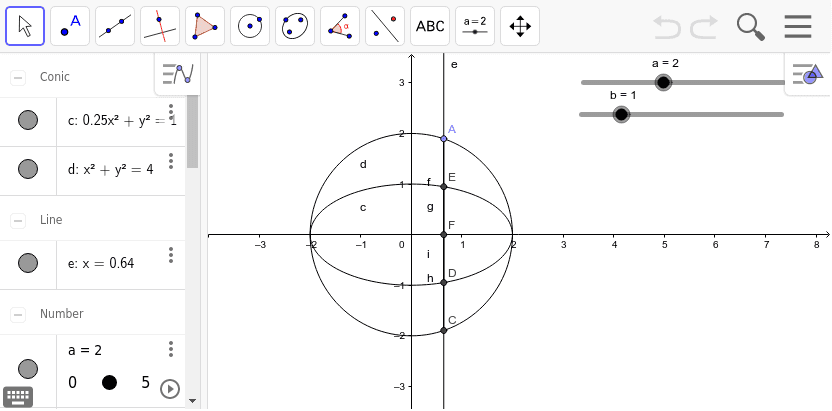Click slider b knob in Graphics view
The image size is (832, 411).
[x=621, y=115]
